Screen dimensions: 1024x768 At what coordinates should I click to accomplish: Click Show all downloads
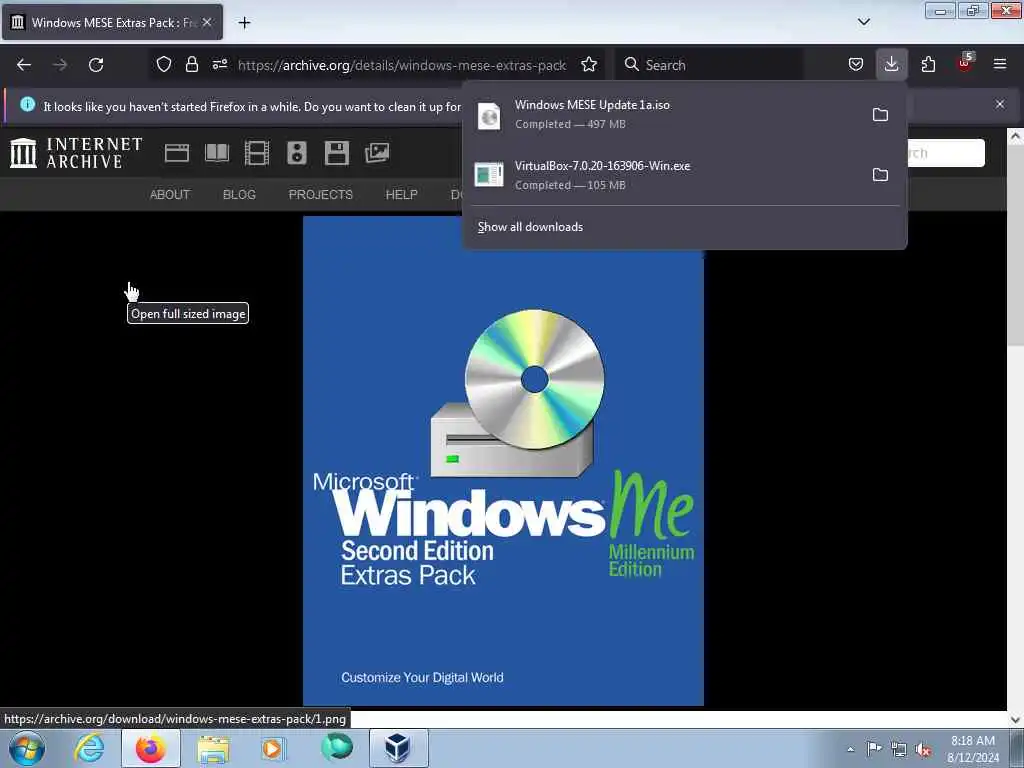click(x=530, y=227)
